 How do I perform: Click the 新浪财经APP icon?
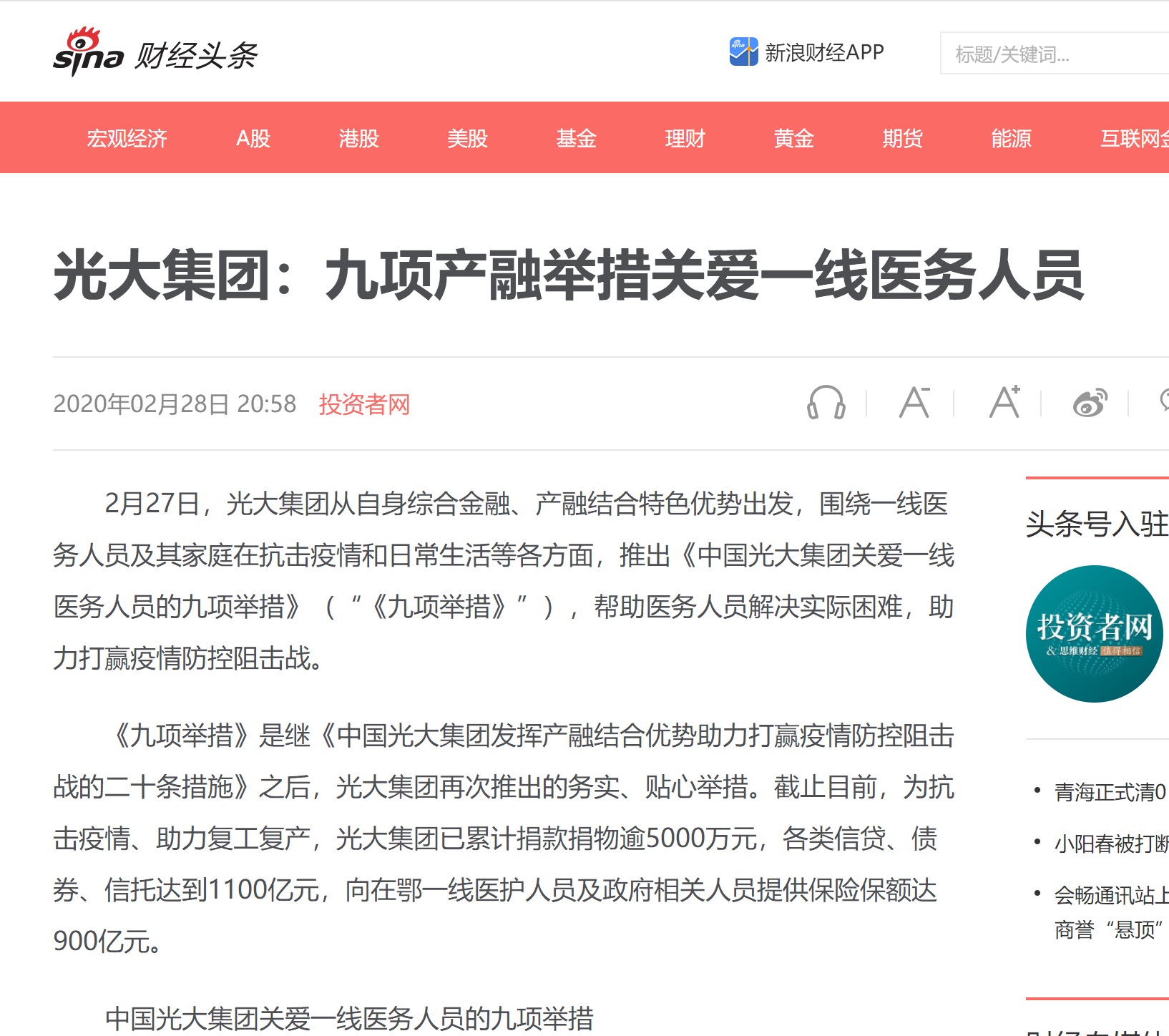tap(743, 52)
